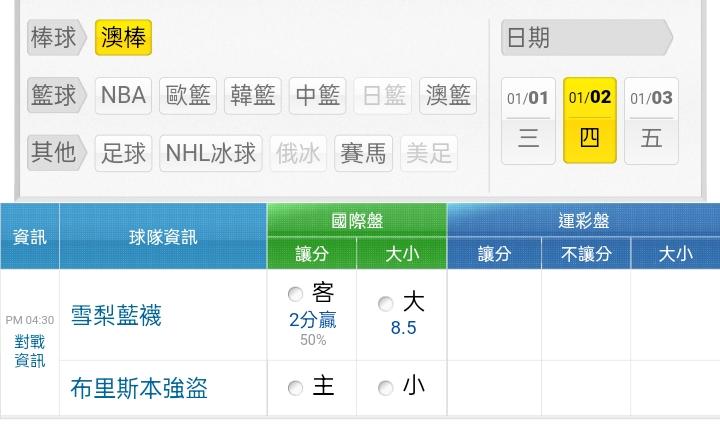The height and width of the screenshot is (425, 720).
Task: Choose the 韓籃 league button
Action: point(253,95)
